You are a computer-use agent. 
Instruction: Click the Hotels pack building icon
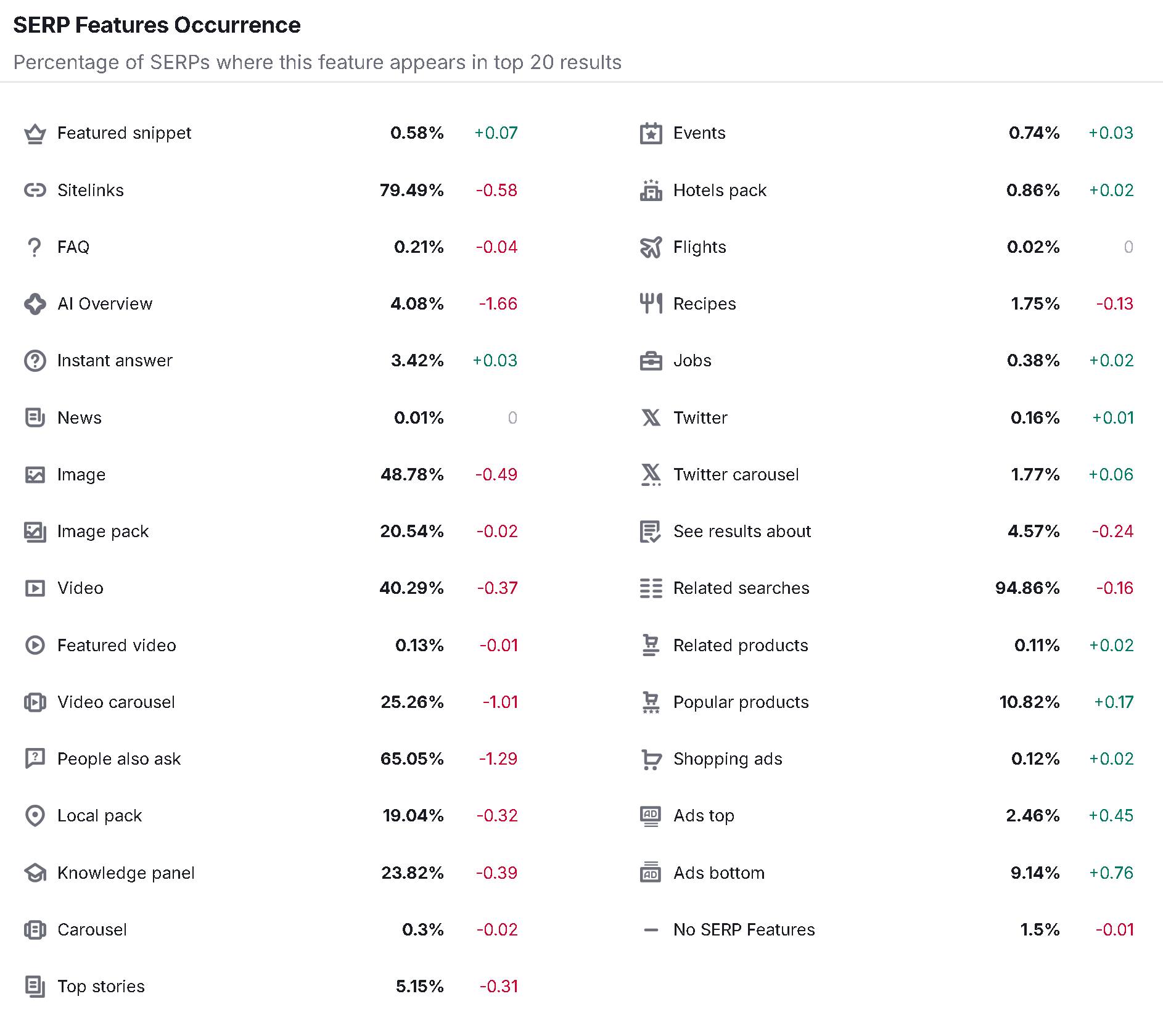[651, 191]
